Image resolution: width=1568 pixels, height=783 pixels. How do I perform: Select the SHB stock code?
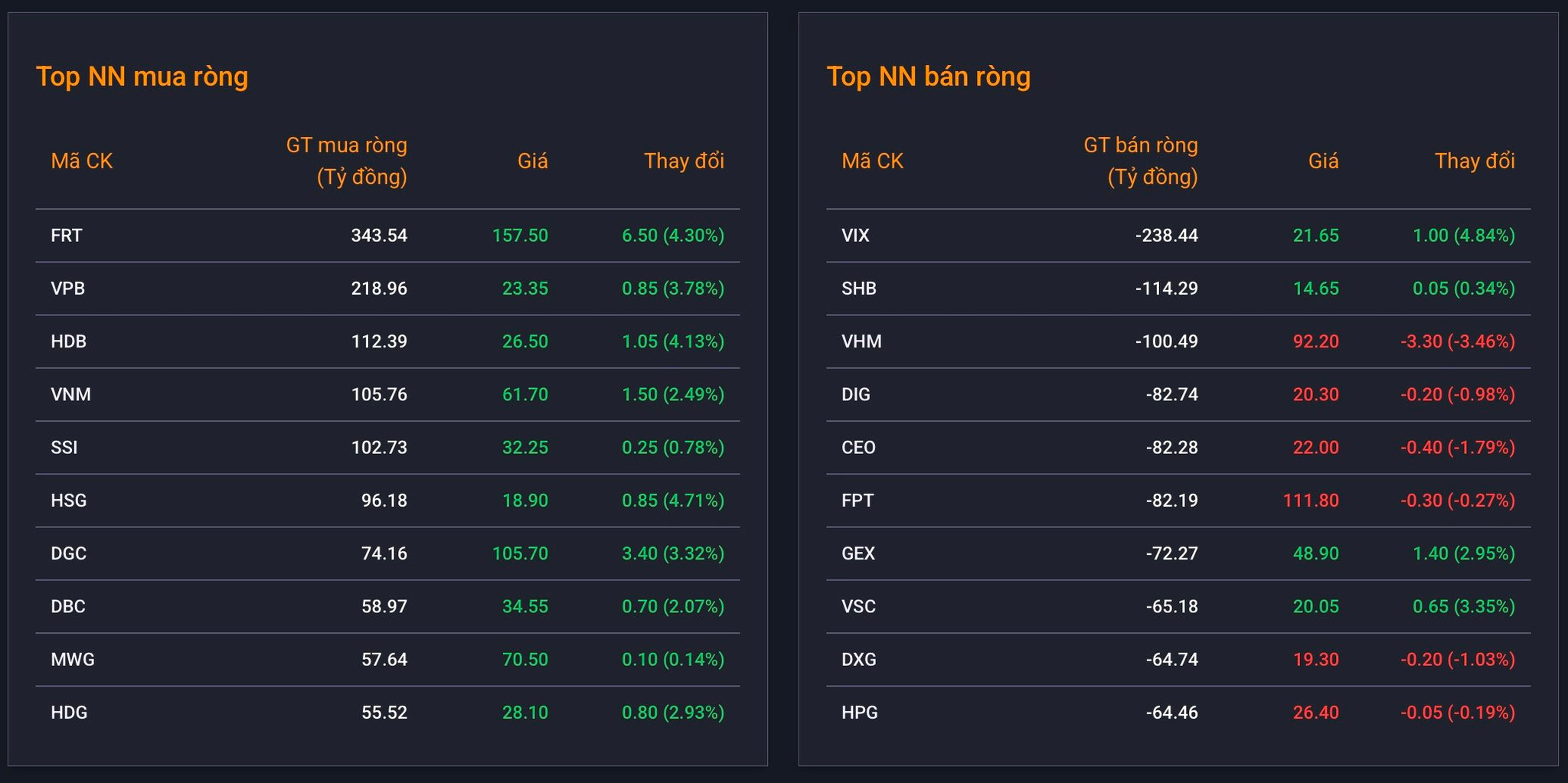(859, 289)
